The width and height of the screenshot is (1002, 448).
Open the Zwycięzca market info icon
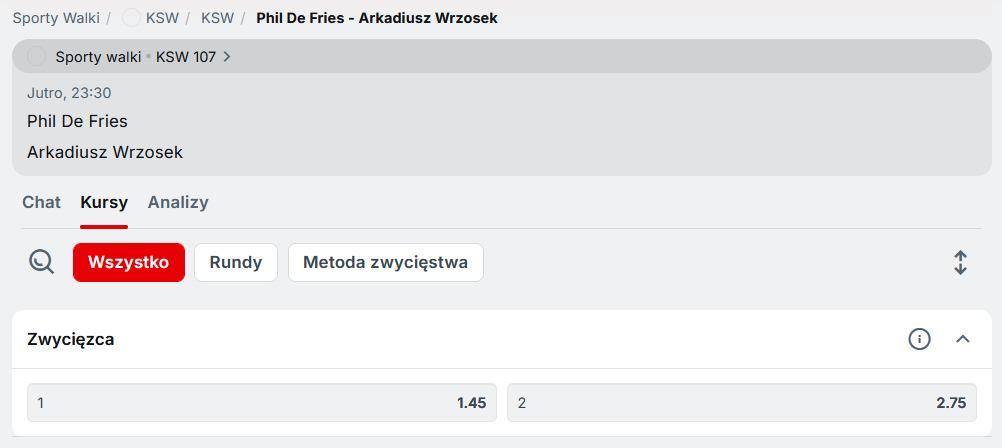point(919,339)
